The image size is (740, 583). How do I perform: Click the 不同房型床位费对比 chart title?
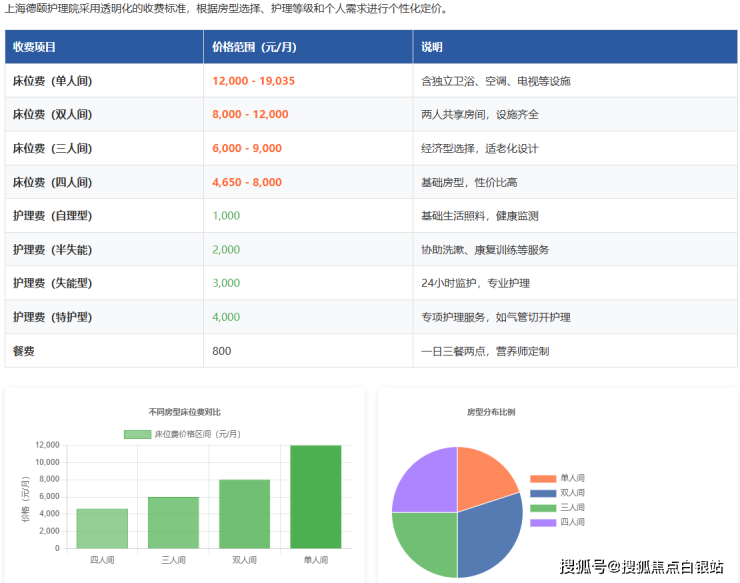pyautogui.click(x=184, y=411)
